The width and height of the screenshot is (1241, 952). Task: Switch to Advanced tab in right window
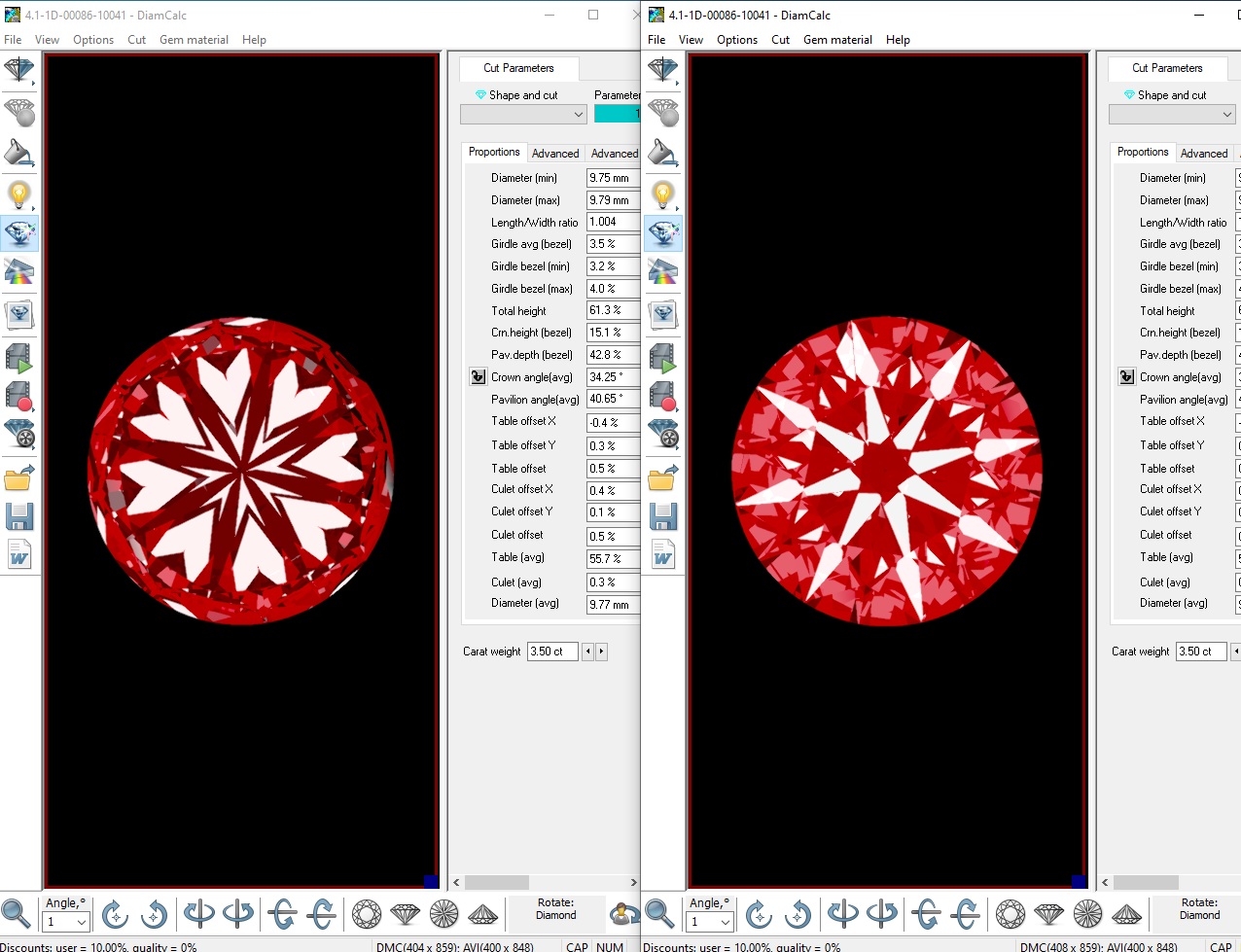coord(1204,154)
